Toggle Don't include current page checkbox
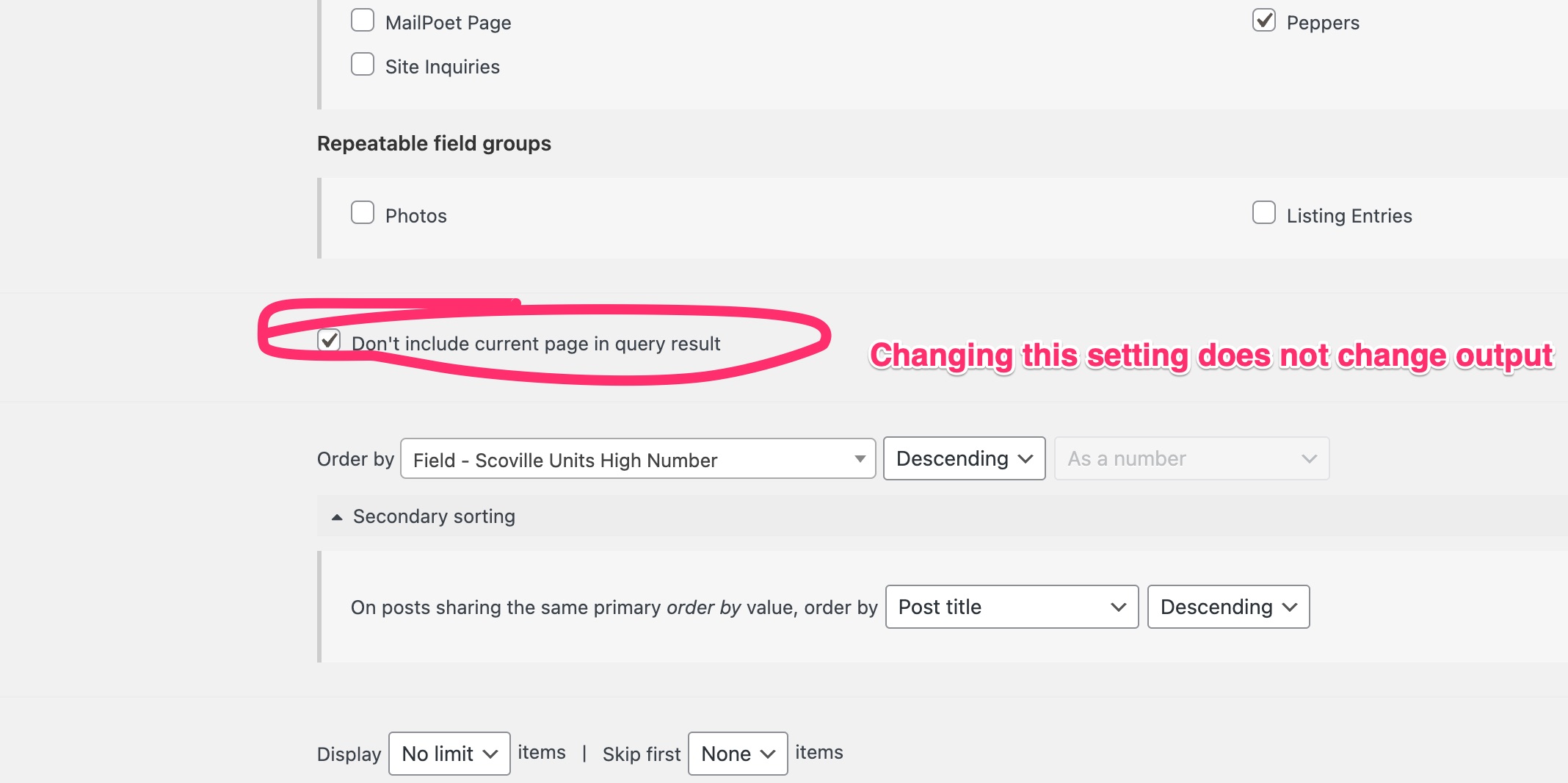Viewport: 1568px width, 783px height. point(329,340)
